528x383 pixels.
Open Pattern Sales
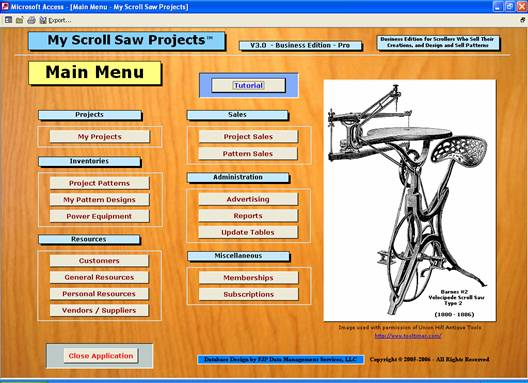[x=248, y=154]
